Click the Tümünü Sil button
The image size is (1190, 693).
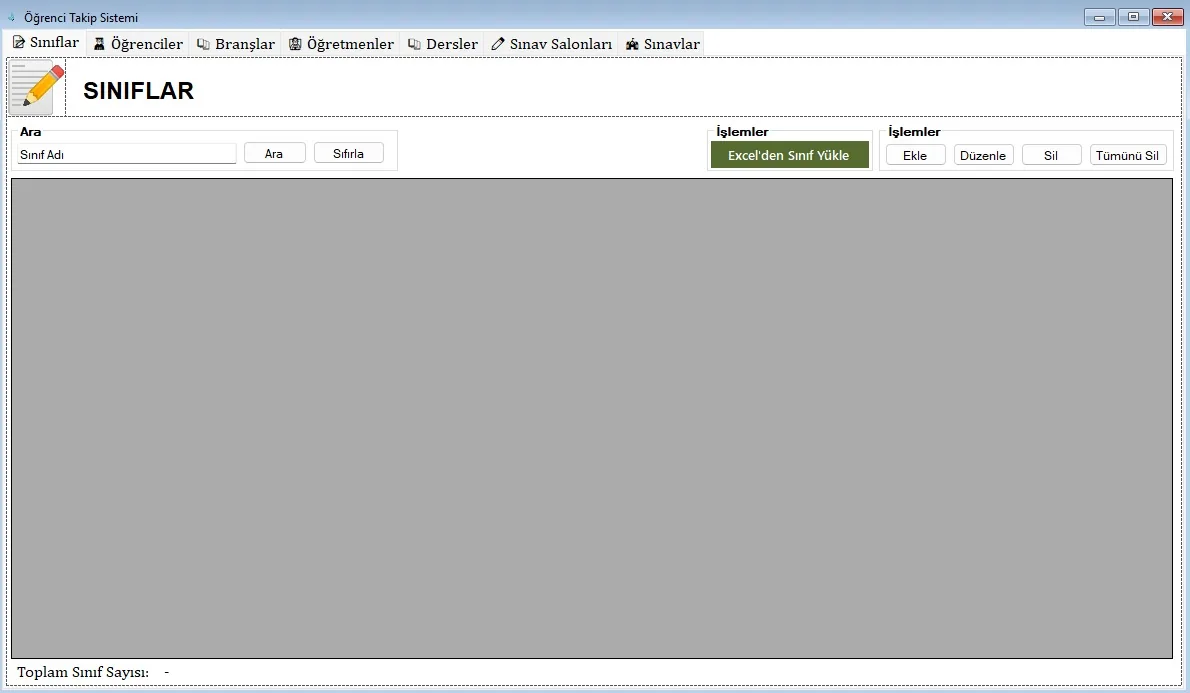[x=1127, y=155]
